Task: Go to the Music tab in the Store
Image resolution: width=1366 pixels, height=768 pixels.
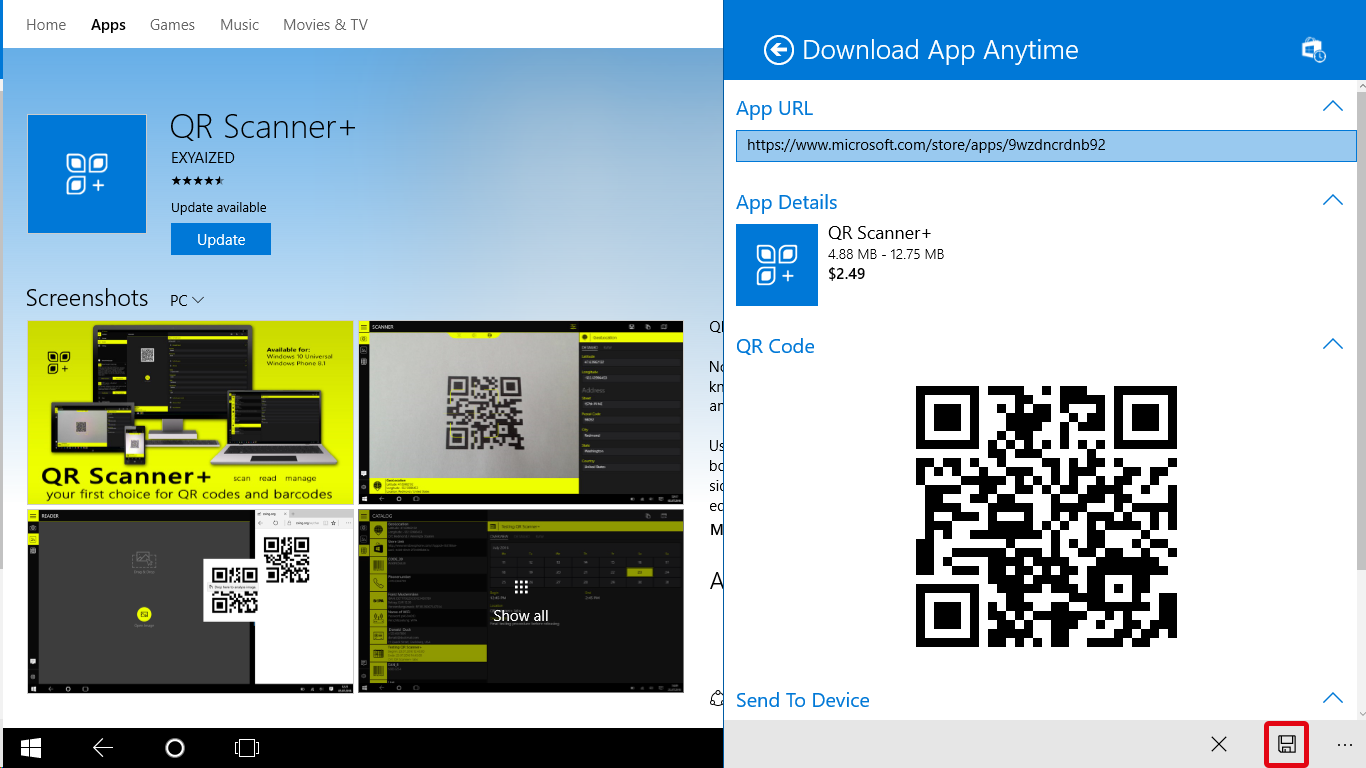Action: (239, 25)
